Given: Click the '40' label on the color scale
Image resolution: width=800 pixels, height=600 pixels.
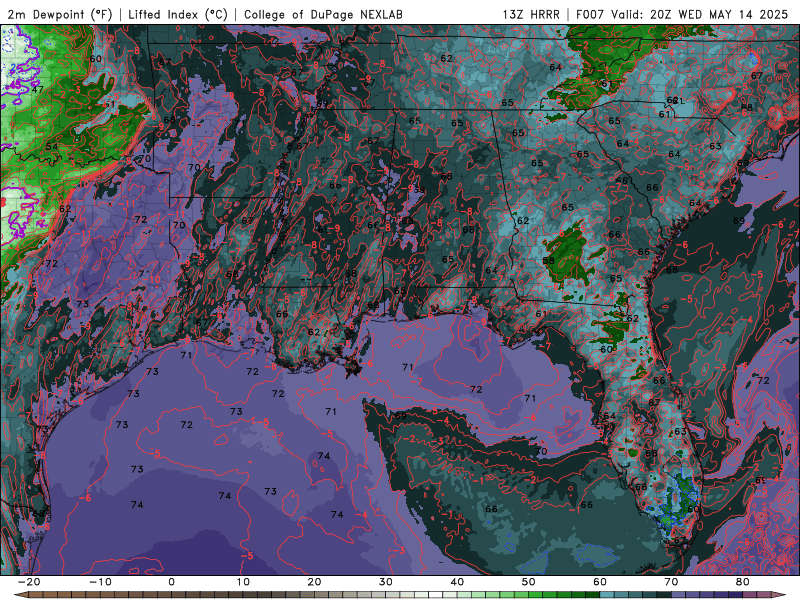Looking at the screenshot, I should tap(457, 582).
